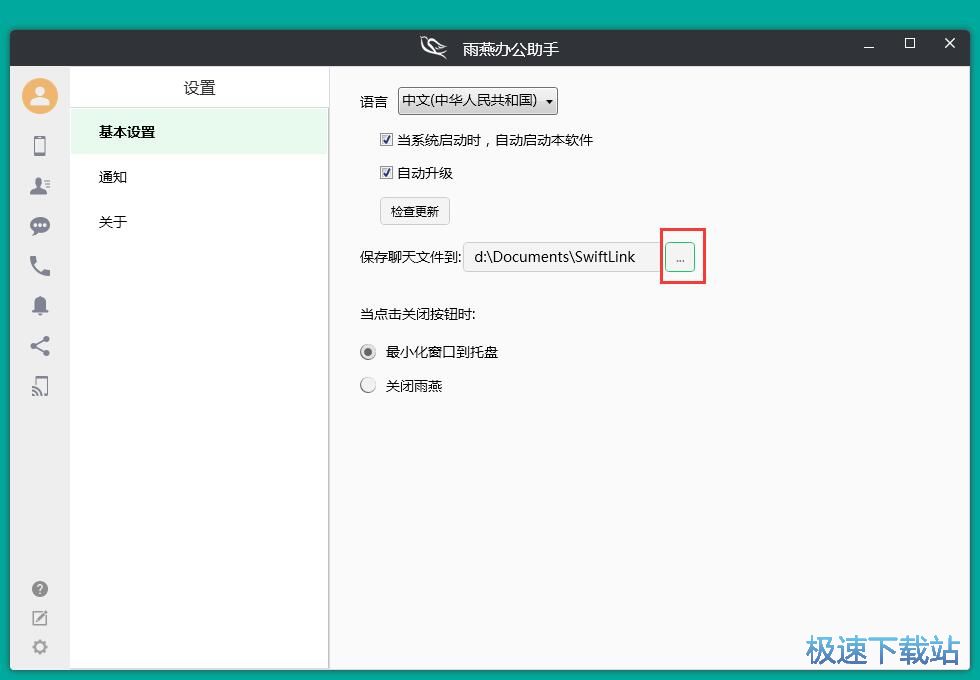
Task: Click the browse folder '...' button
Action: tap(680, 257)
